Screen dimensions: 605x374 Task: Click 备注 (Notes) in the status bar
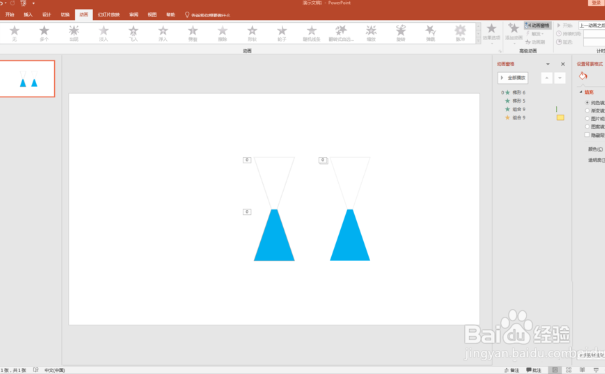pos(512,370)
